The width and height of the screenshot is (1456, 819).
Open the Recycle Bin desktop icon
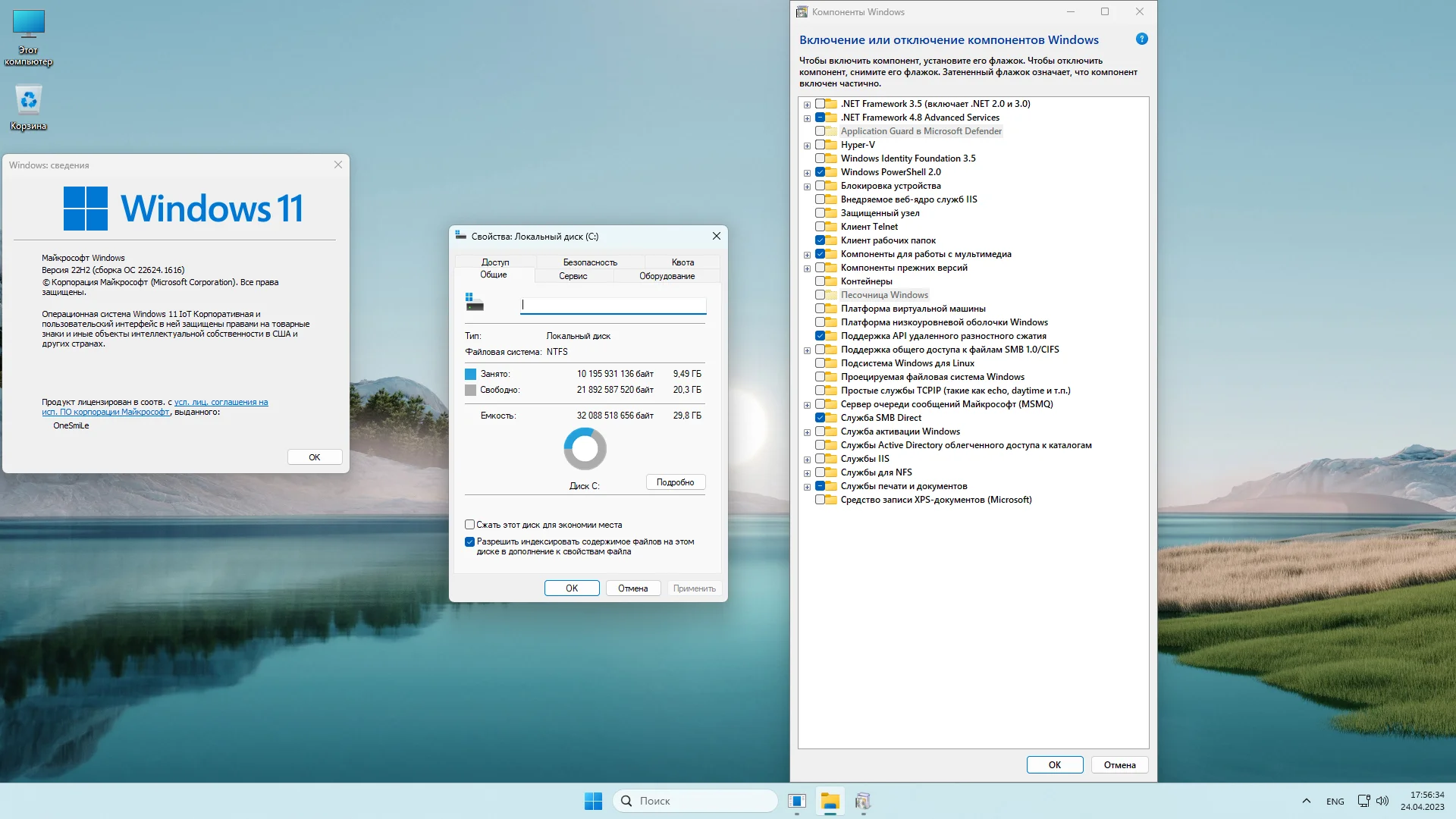(29, 101)
